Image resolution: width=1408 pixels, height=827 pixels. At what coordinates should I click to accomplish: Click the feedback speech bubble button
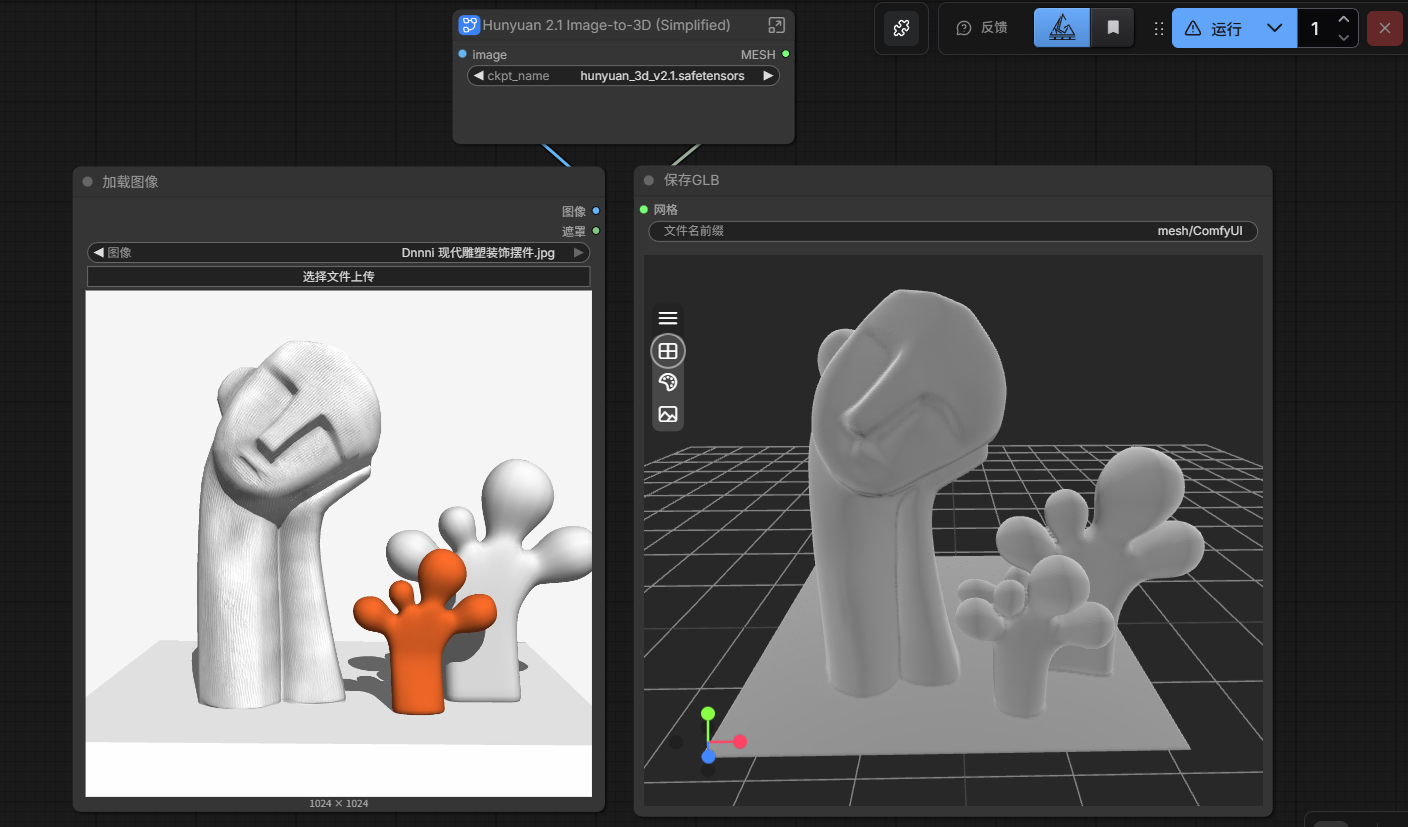[981, 28]
